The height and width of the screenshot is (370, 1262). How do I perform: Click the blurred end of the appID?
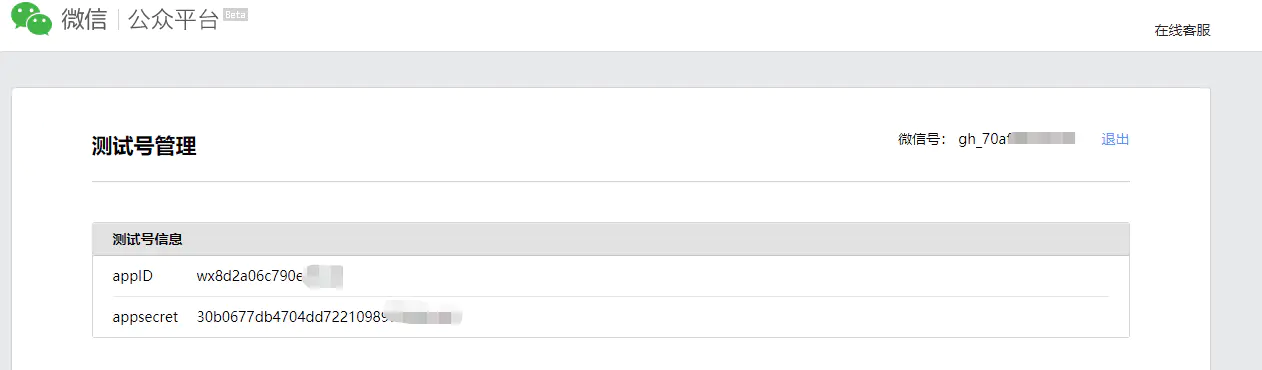click(325, 276)
